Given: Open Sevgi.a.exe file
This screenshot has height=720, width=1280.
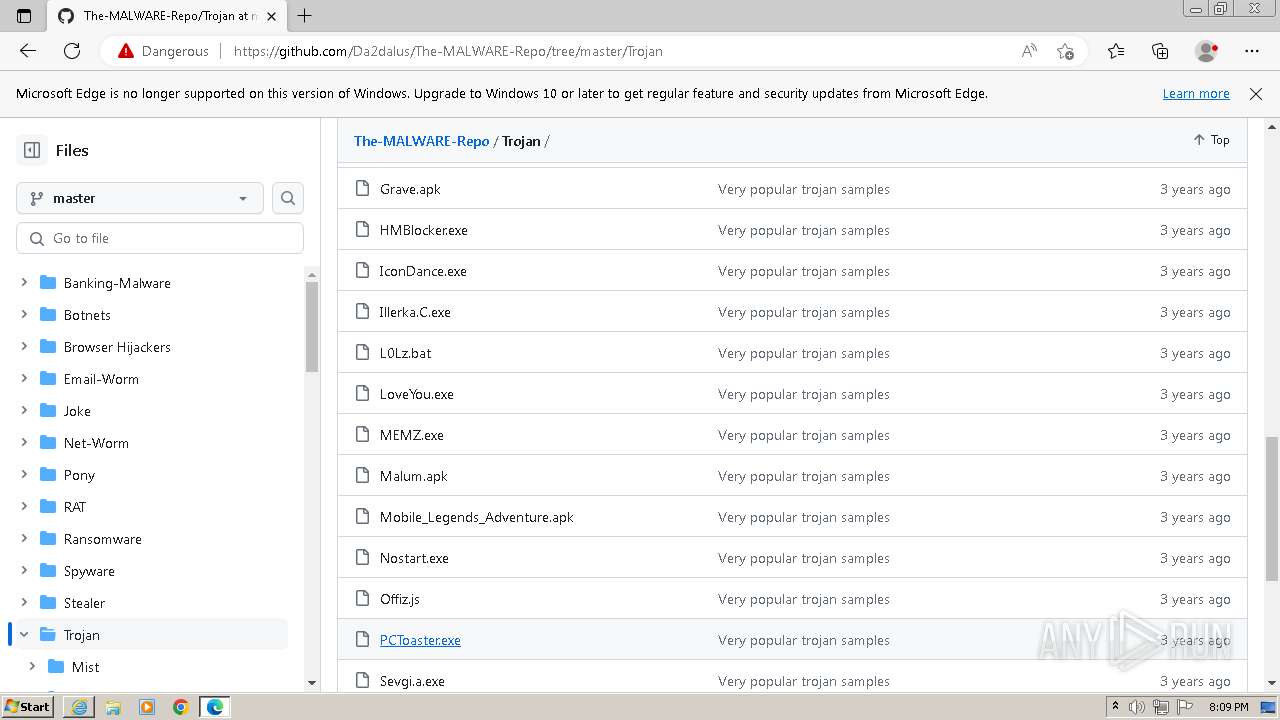Looking at the screenshot, I should pyautogui.click(x=412, y=681).
